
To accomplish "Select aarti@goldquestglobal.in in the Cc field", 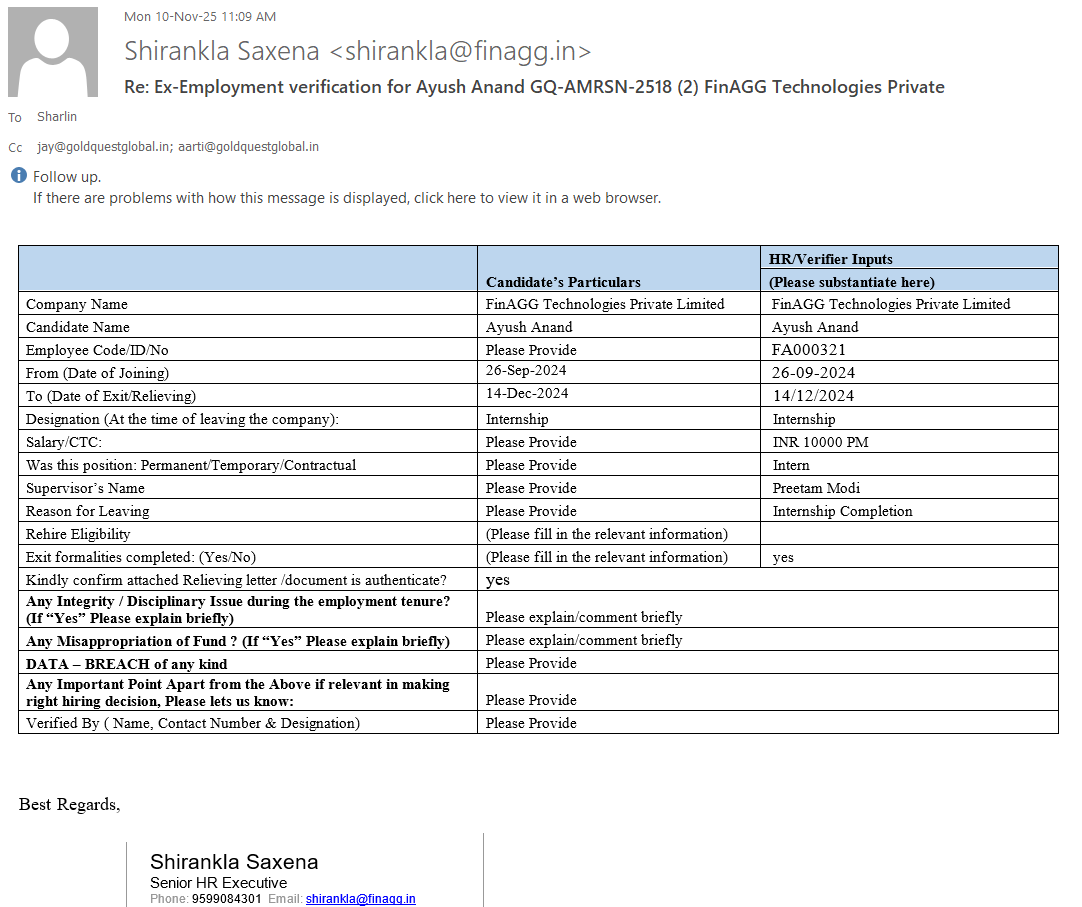I will pyautogui.click(x=248, y=147).
